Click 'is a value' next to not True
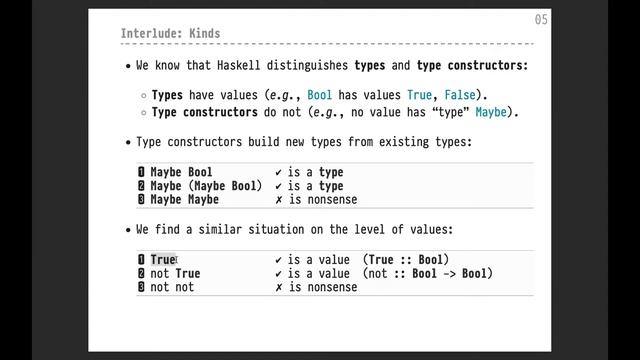Viewport: 640px width, 360px height. tap(319, 273)
